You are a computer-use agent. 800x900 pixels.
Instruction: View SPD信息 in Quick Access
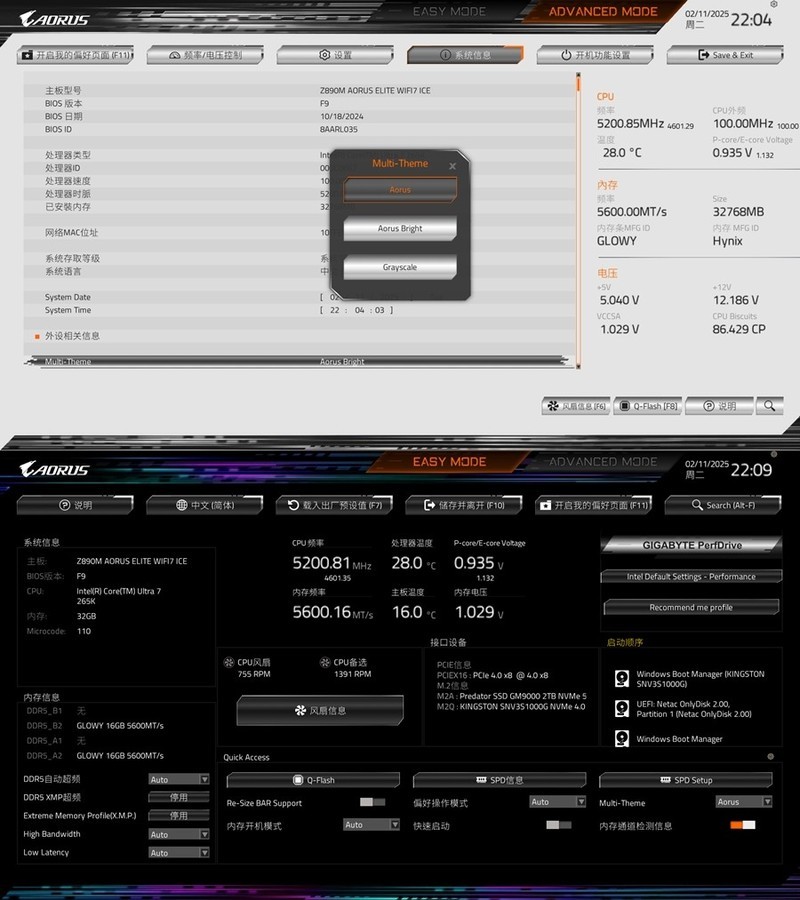(x=500, y=779)
